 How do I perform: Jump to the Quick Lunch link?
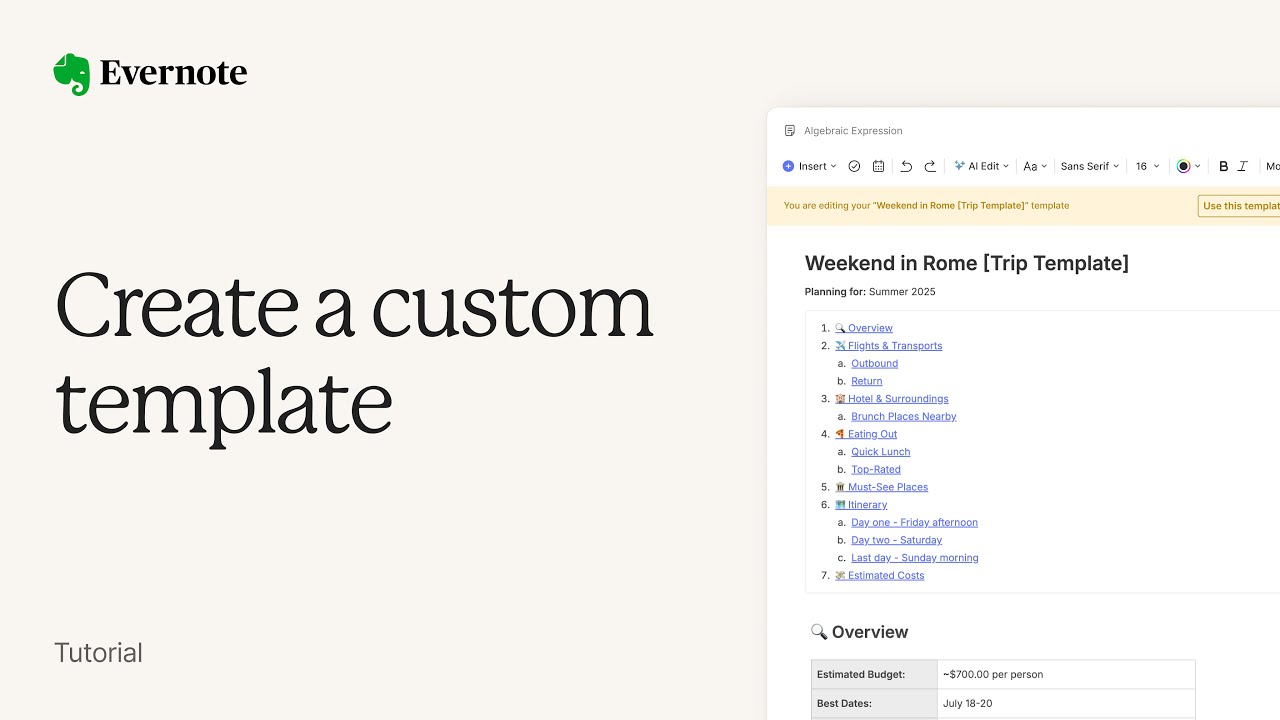[881, 452]
